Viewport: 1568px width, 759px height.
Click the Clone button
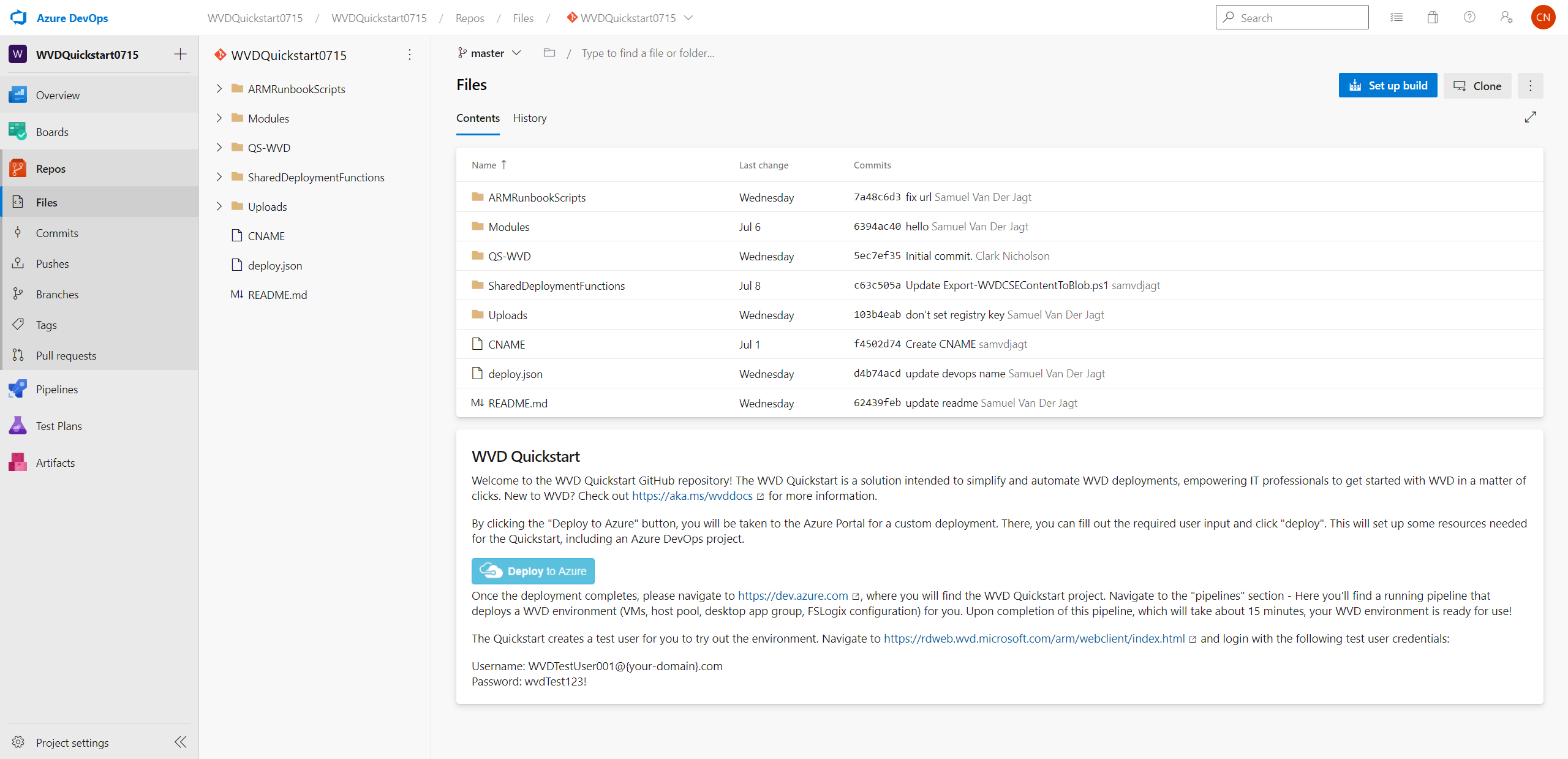tap(1477, 86)
